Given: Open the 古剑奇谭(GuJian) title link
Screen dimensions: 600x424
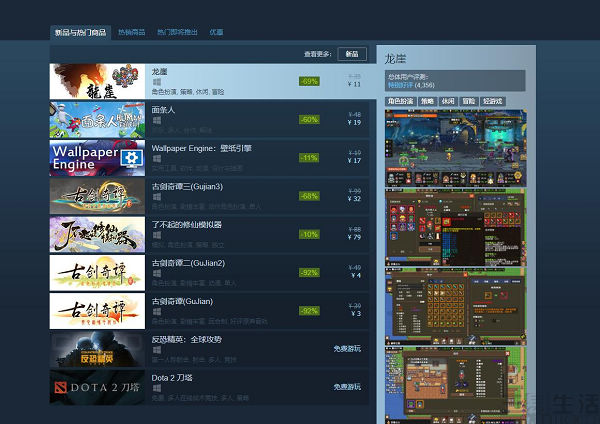Looking at the screenshot, I should click(182, 301).
